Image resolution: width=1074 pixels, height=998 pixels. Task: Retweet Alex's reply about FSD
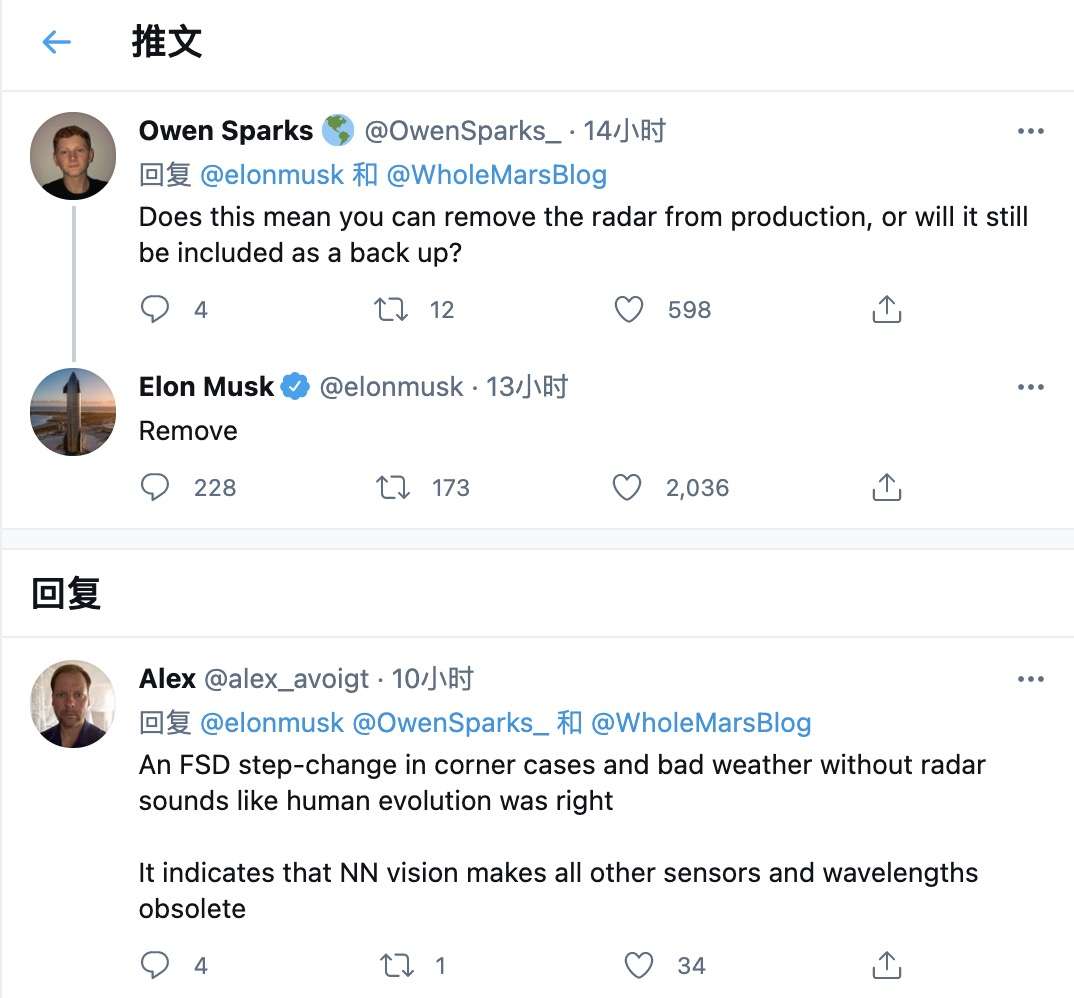pyautogui.click(x=397, y=965)
